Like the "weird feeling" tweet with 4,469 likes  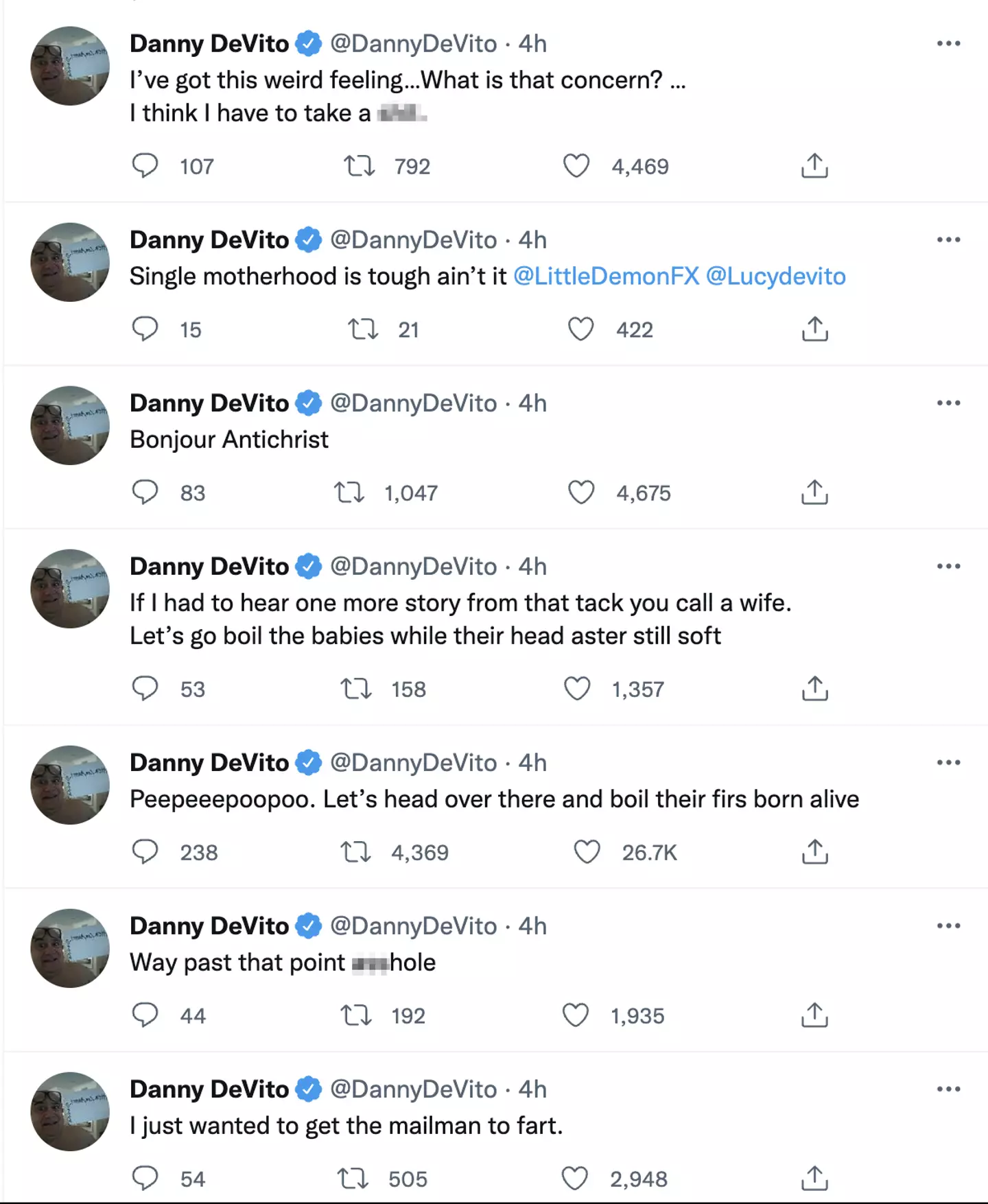pos(576,166)
